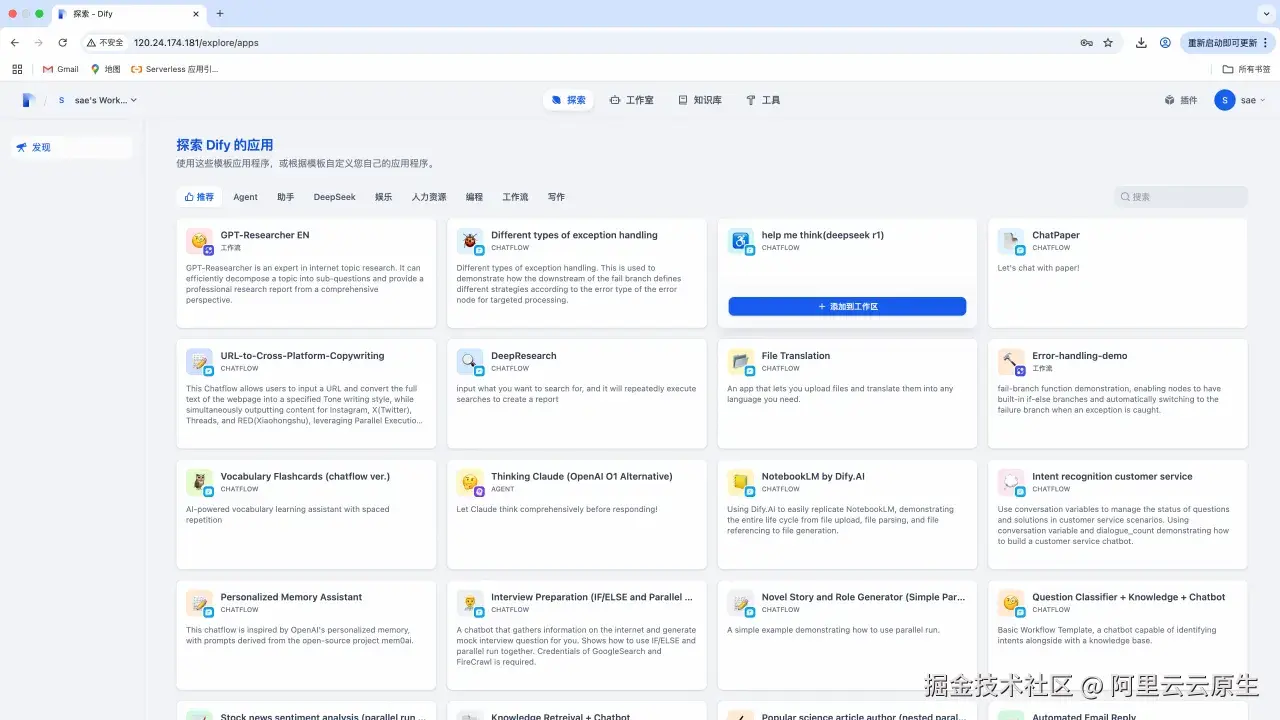Click the plugins cube icon

tap(1169, 100)
